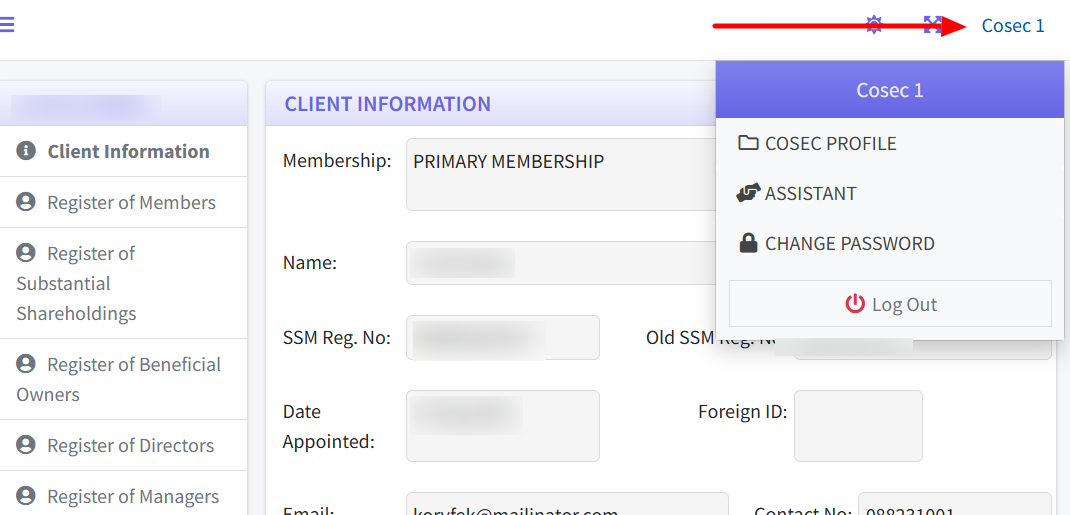Click the sun theme toggle icon

874,25
